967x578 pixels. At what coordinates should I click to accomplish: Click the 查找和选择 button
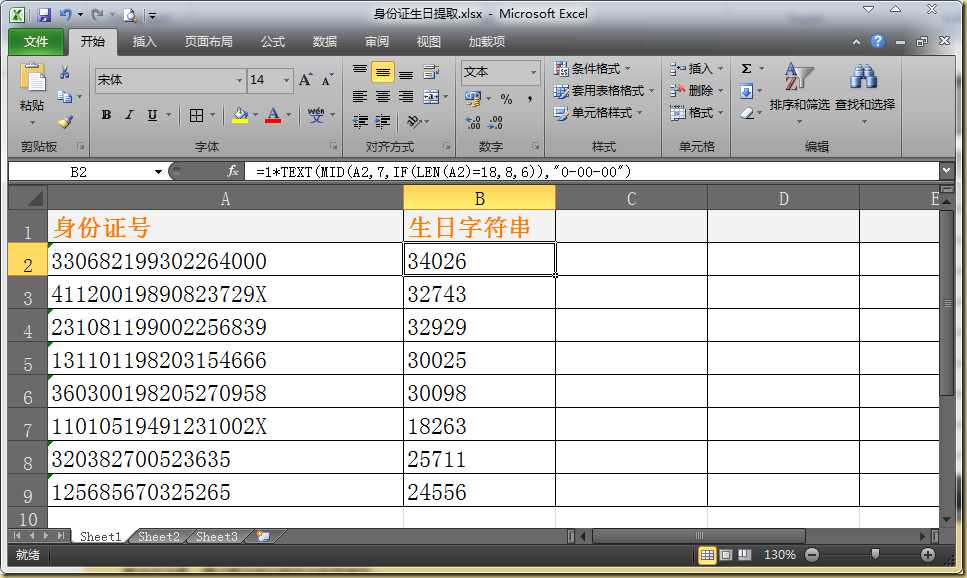(865, 93)
